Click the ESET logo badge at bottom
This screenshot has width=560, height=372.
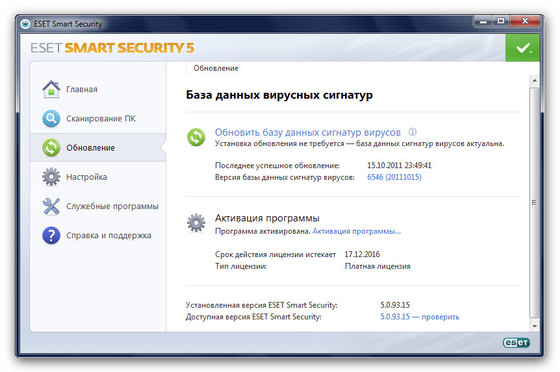click(516, 343)
